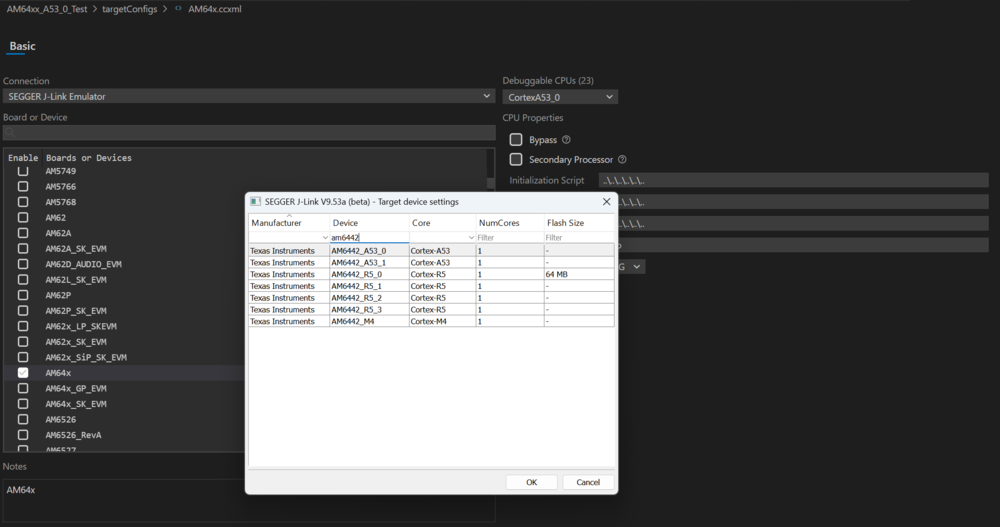Screen dimensions: 1000x527
Task: Check the AM62 board checkbox
Action: click(23, 218)
